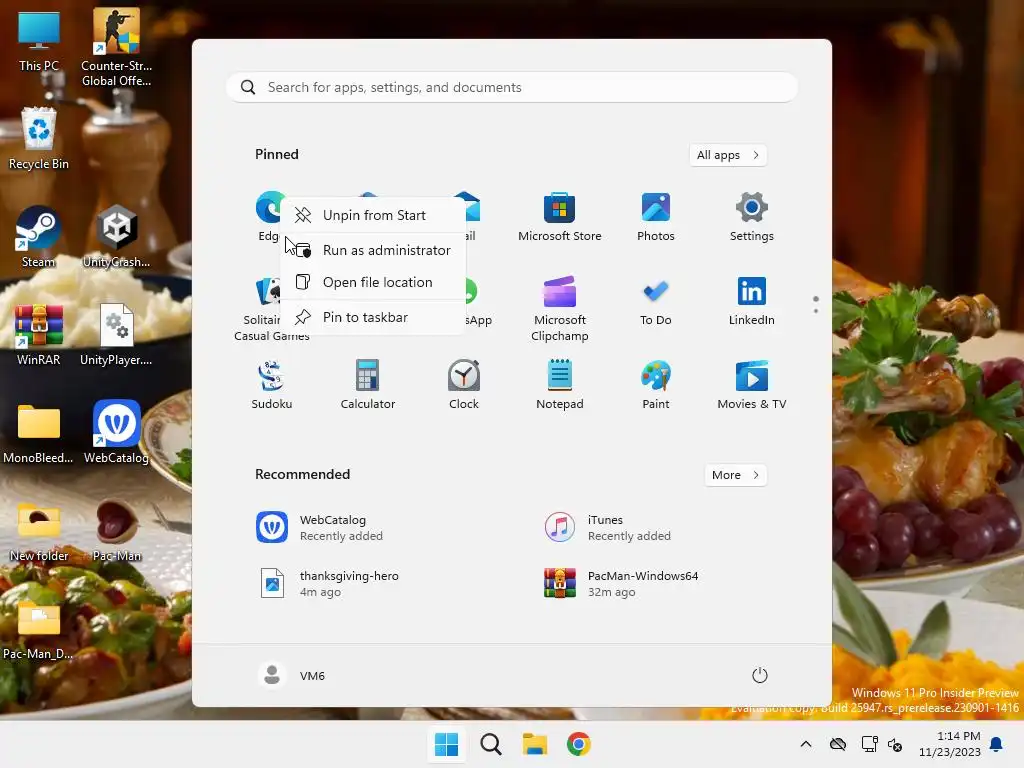Click the OneDrive tray icon
This screenshot has height=768, width=1024.
(x=838, y=744)
